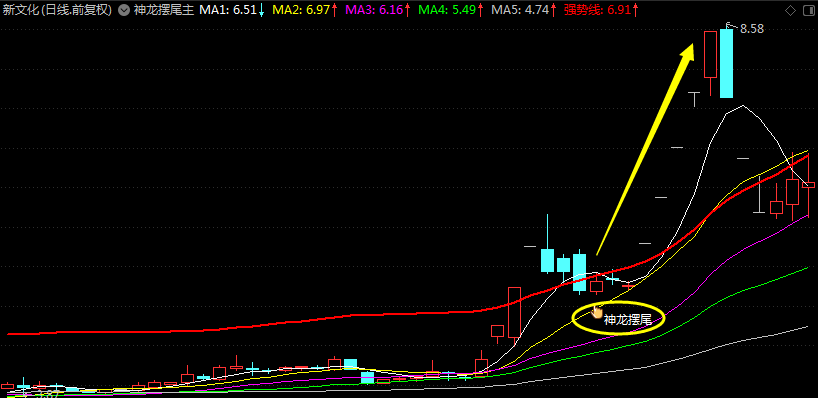This screenshot has width=818, height=398.
Task: Click the 8.58 high price label
Action: (752, 29)
